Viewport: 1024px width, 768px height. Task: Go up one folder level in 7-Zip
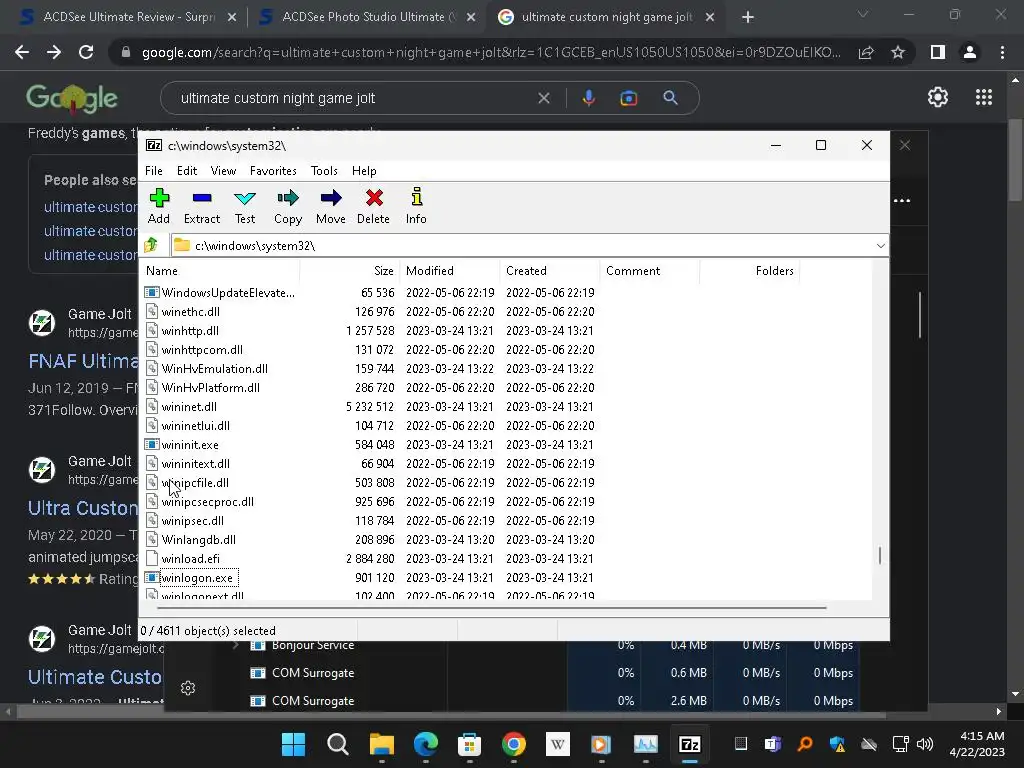click(x=152, y=245)
